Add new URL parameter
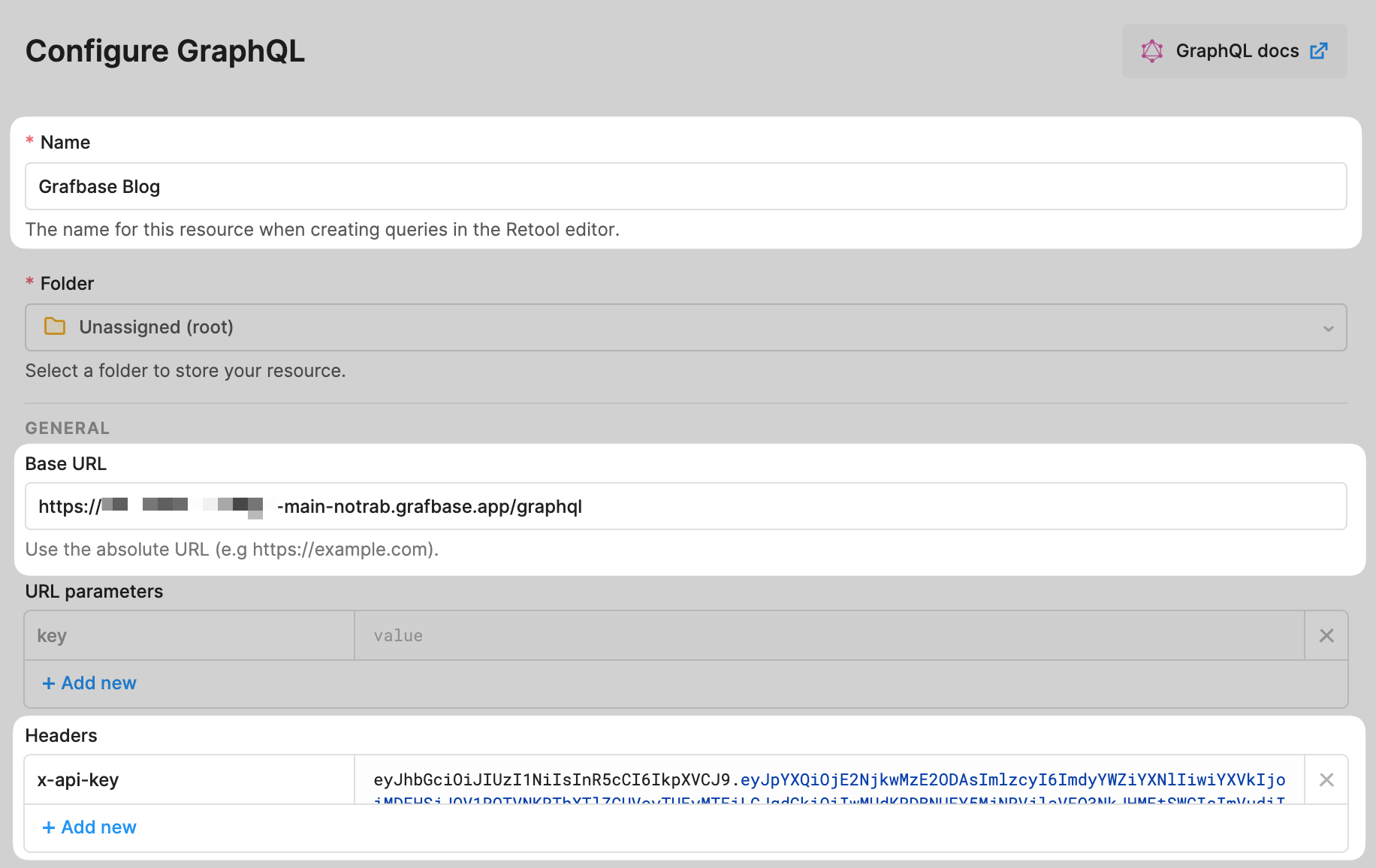This screenshot has height=868, width=1376. click(89, 683)
